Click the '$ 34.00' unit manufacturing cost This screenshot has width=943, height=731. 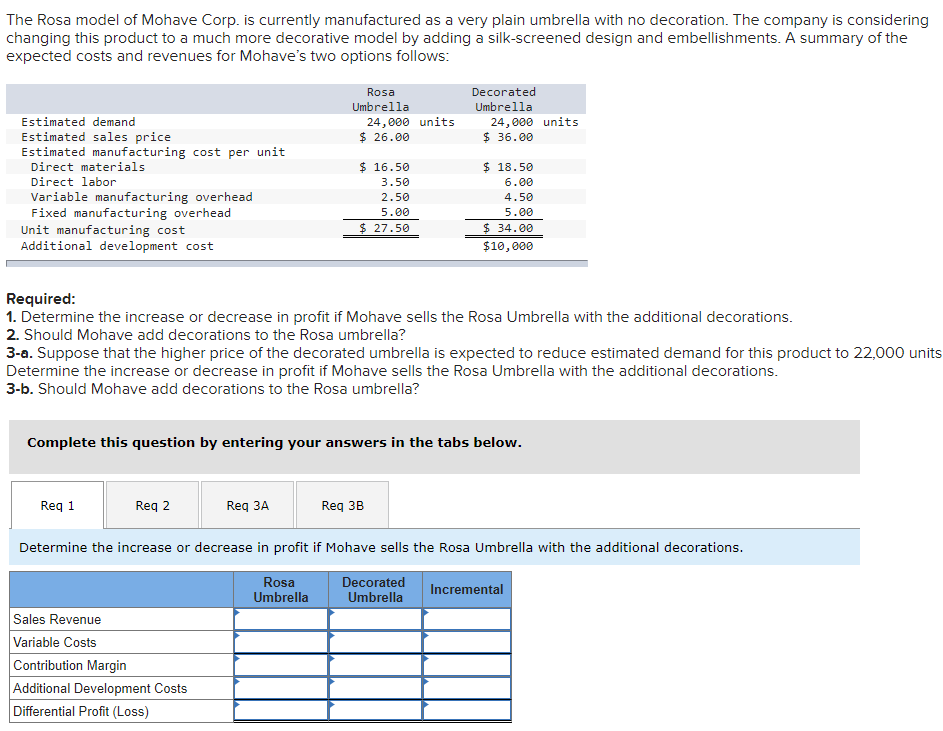(508, 228)
